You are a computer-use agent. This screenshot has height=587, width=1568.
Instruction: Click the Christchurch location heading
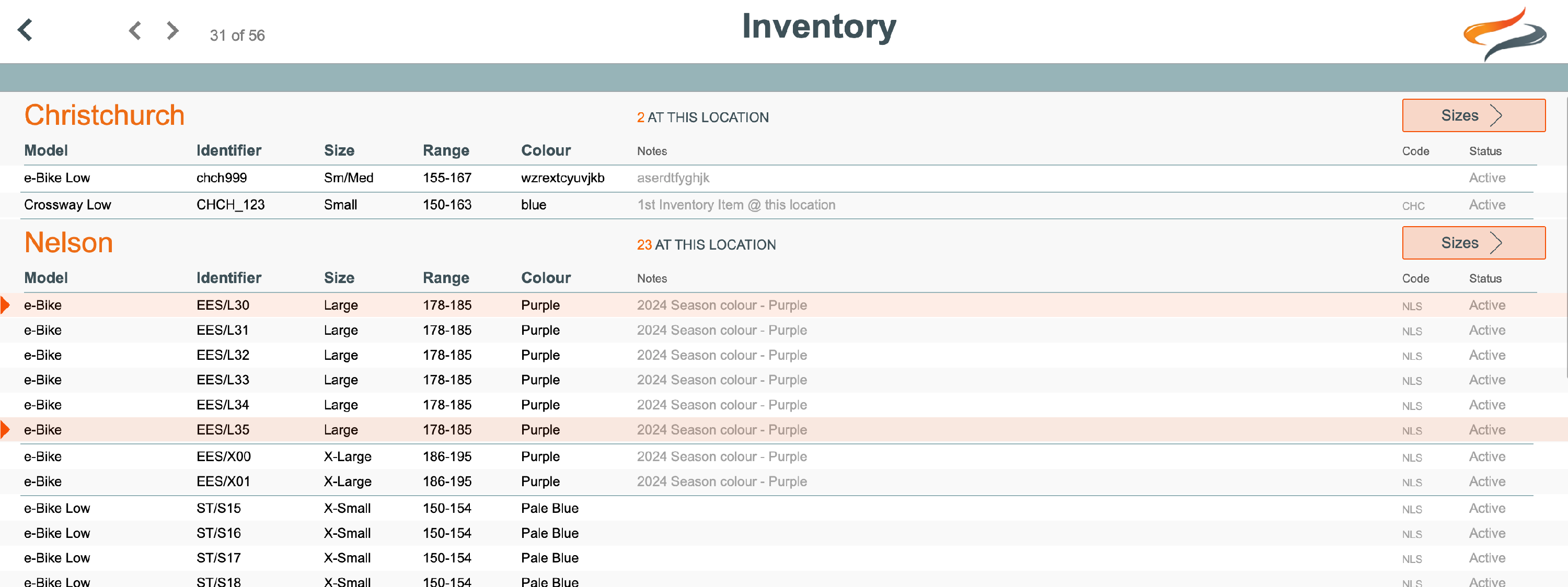coord(104,115)
